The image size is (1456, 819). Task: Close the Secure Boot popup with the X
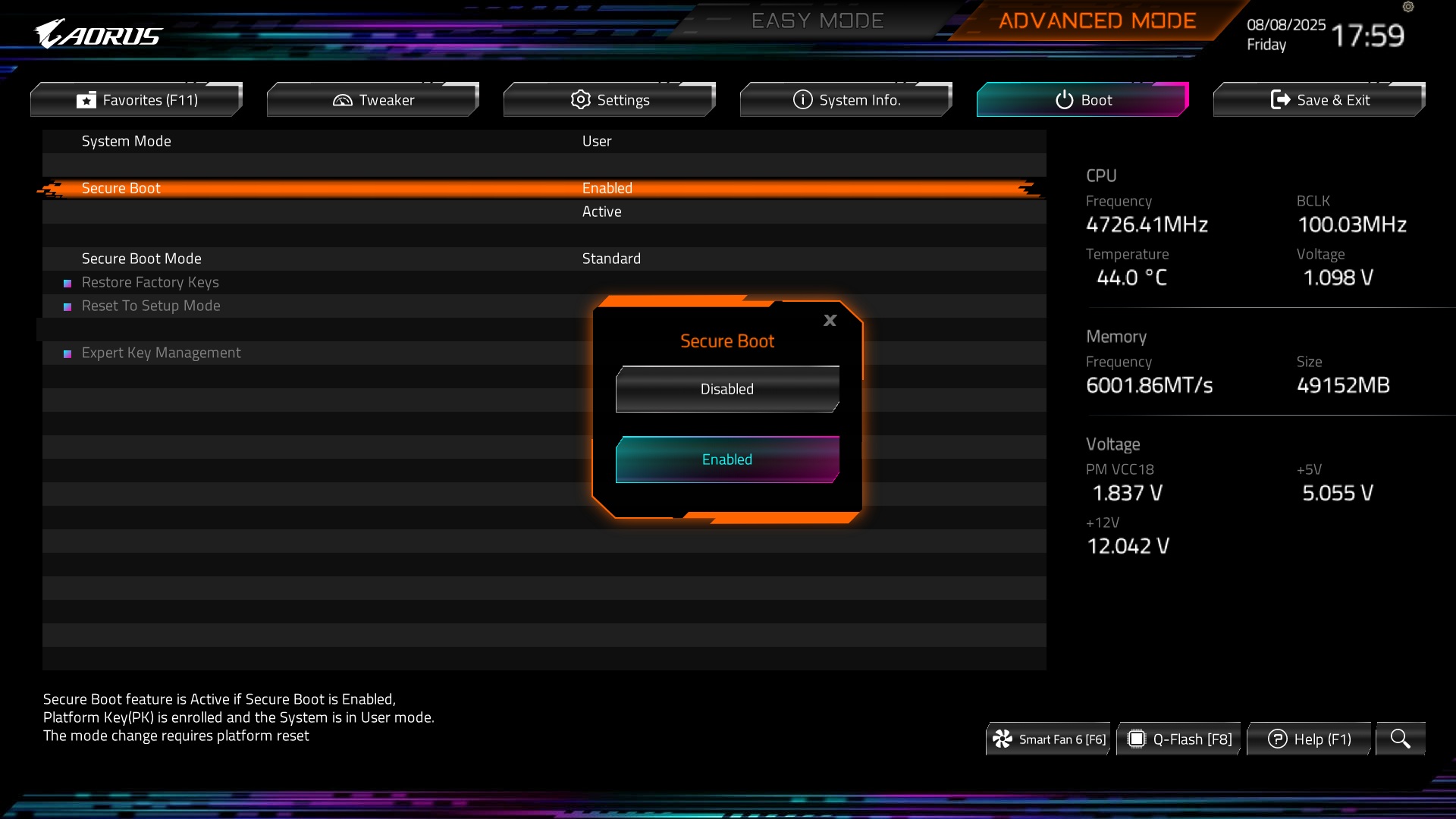tap(830, 320)
